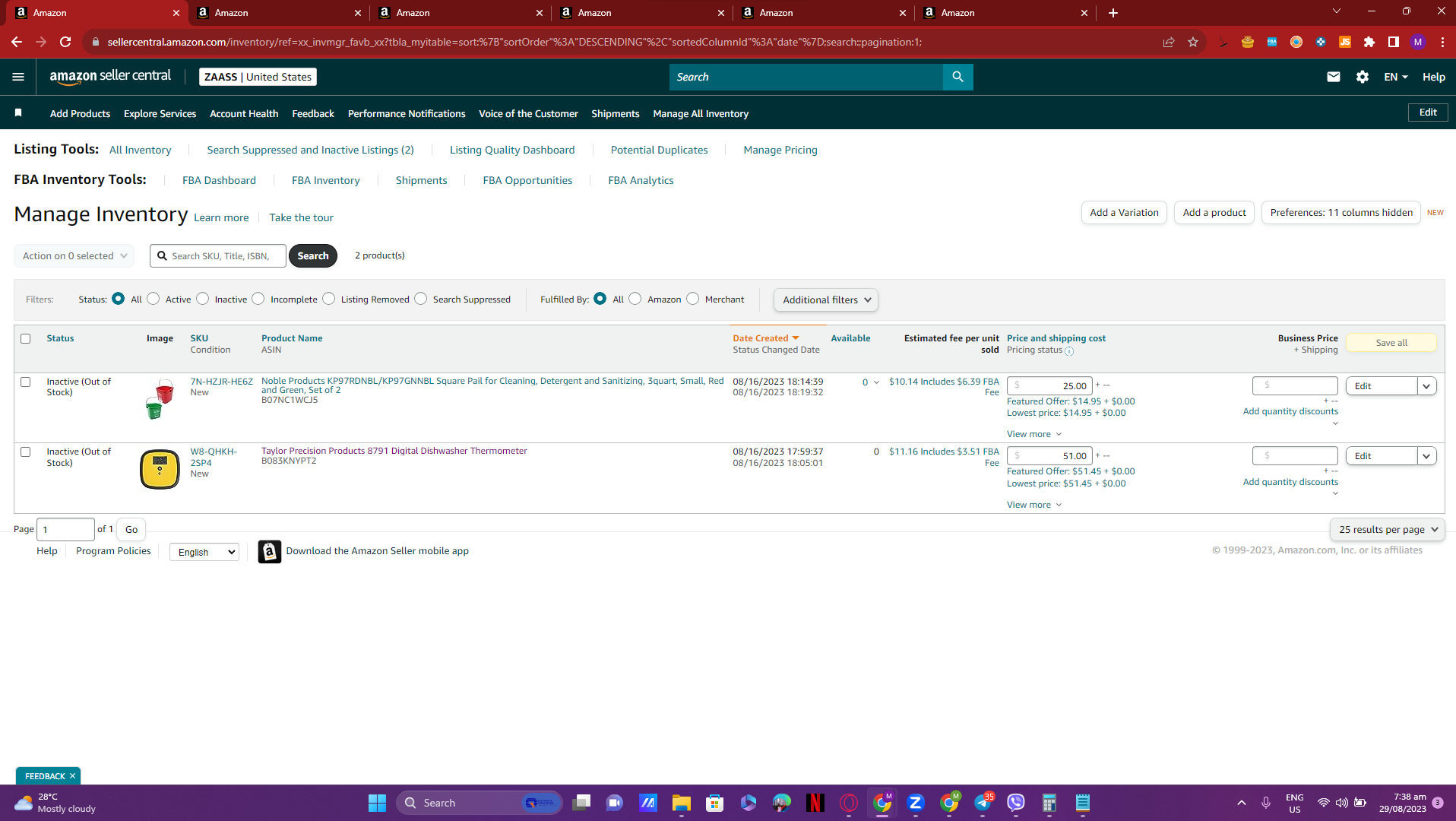Check the box for Taylor Thermometer row

[x=26, y=452]
